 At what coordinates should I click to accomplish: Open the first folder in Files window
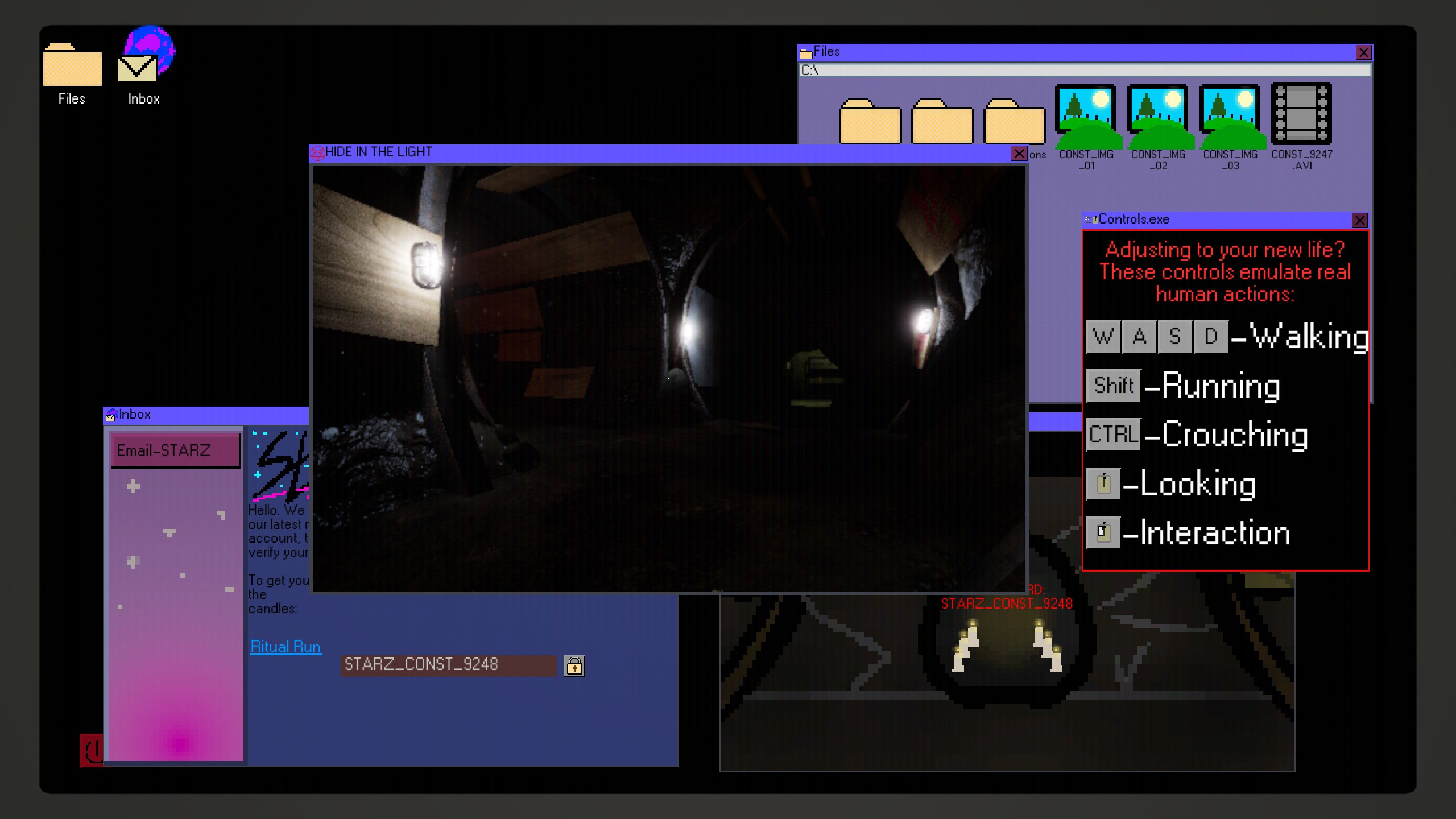click(x=870, y=122)
